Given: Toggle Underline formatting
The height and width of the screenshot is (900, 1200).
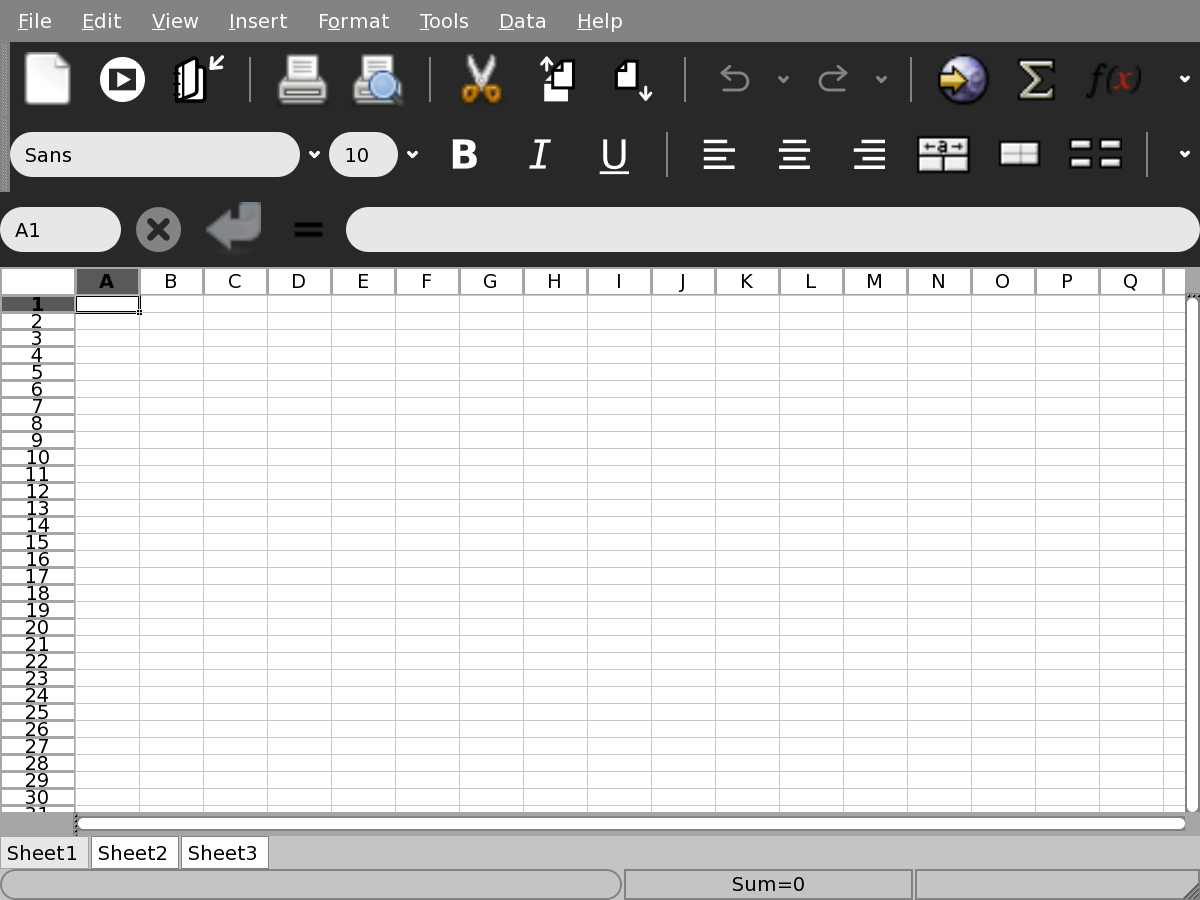Looking at the screenshot, I should click(x=614, y=155).
